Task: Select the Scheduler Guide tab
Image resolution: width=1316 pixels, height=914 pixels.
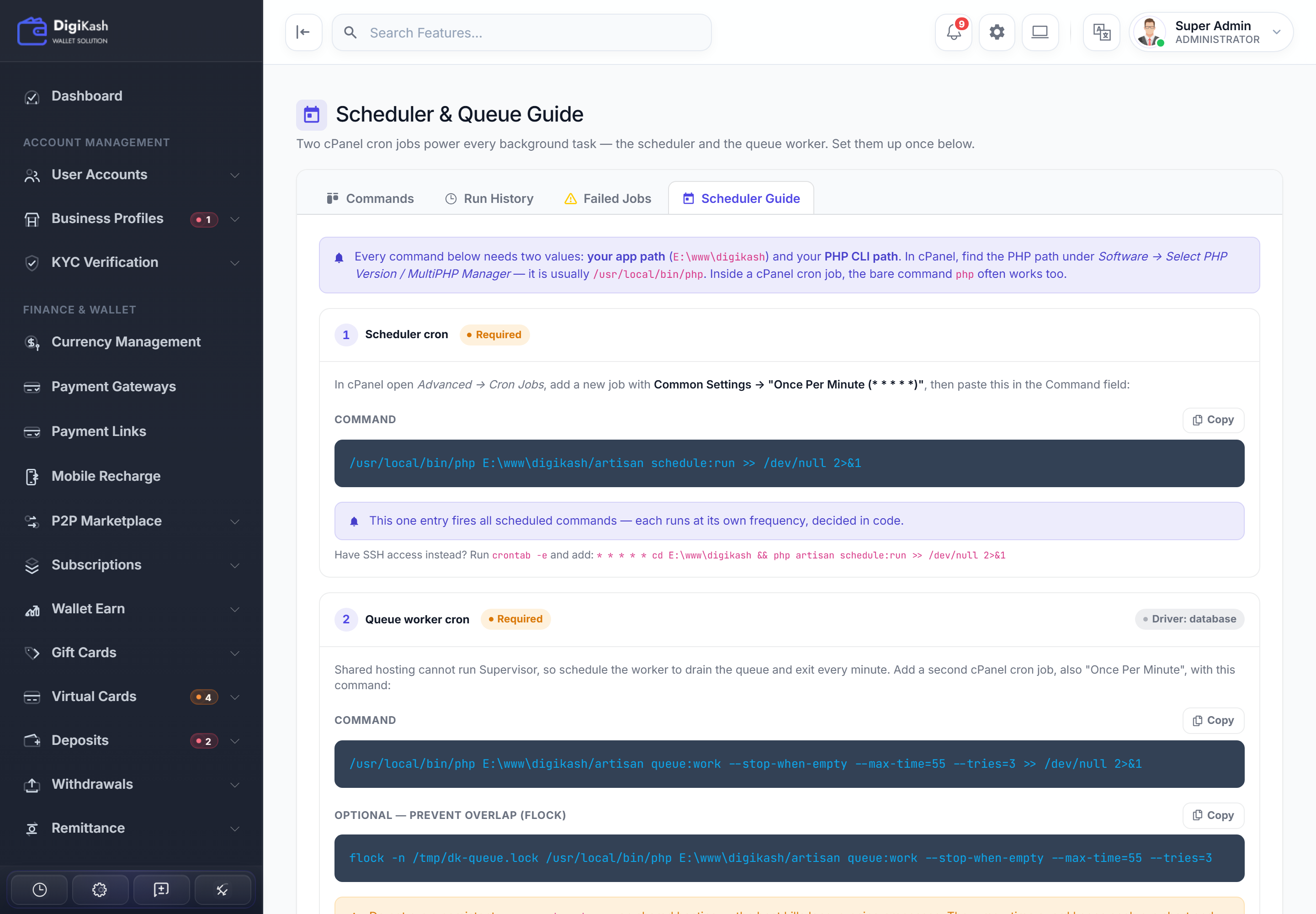Action: point(741,198)
